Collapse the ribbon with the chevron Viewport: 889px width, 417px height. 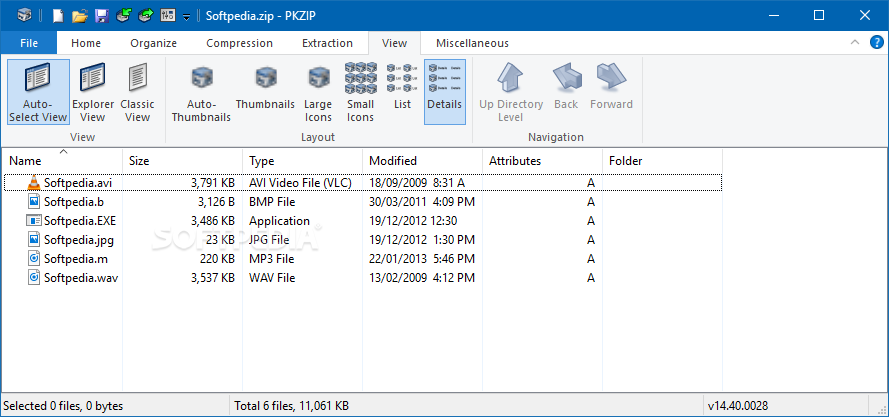pos(854,43)
